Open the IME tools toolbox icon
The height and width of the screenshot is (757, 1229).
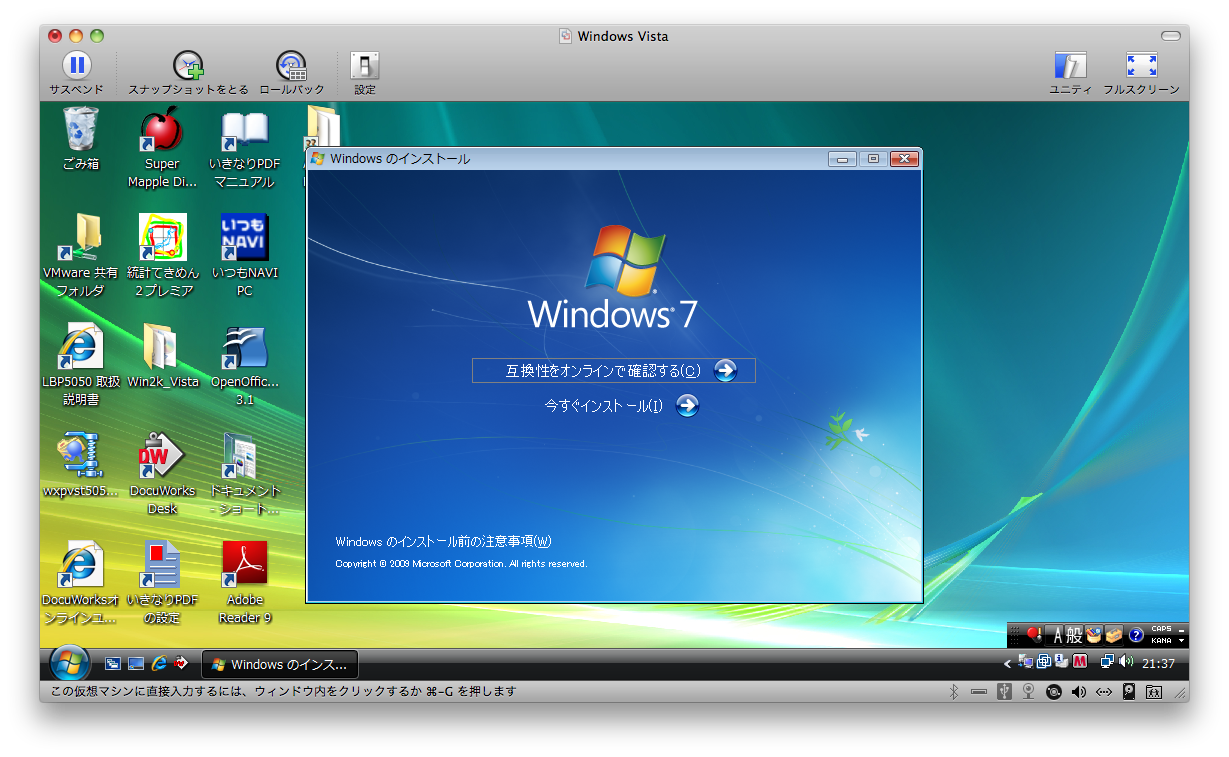click(1113, 635)
